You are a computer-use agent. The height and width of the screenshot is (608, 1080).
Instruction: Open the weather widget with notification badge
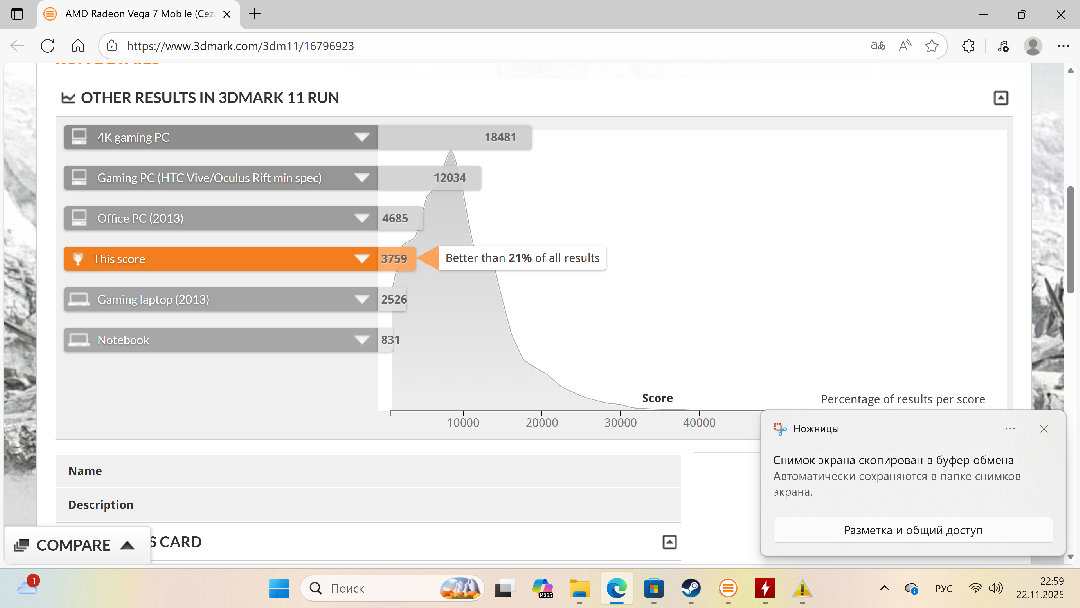click(x=28, y=586)
